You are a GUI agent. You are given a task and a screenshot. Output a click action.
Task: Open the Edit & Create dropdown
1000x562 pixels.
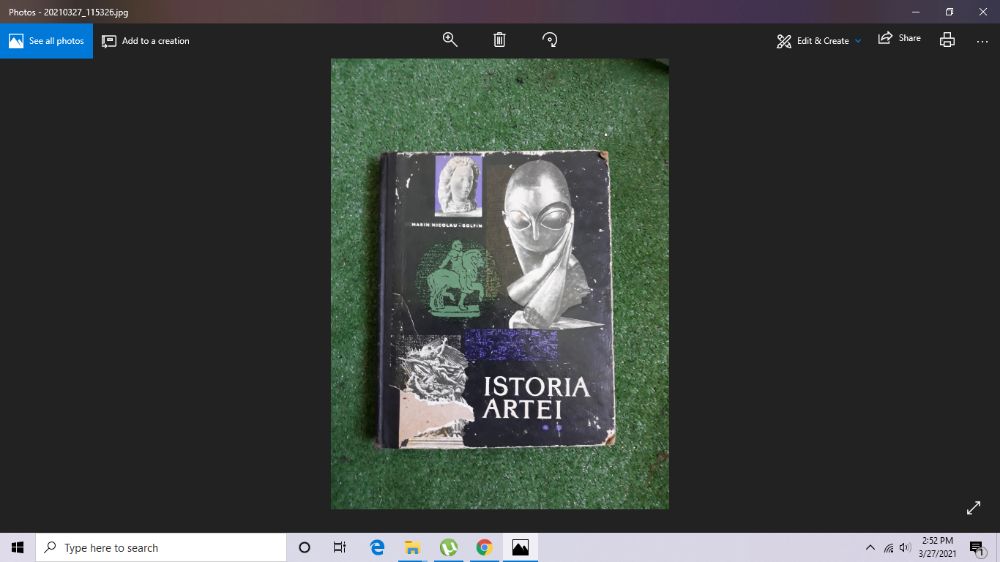(x=819, y=41)
